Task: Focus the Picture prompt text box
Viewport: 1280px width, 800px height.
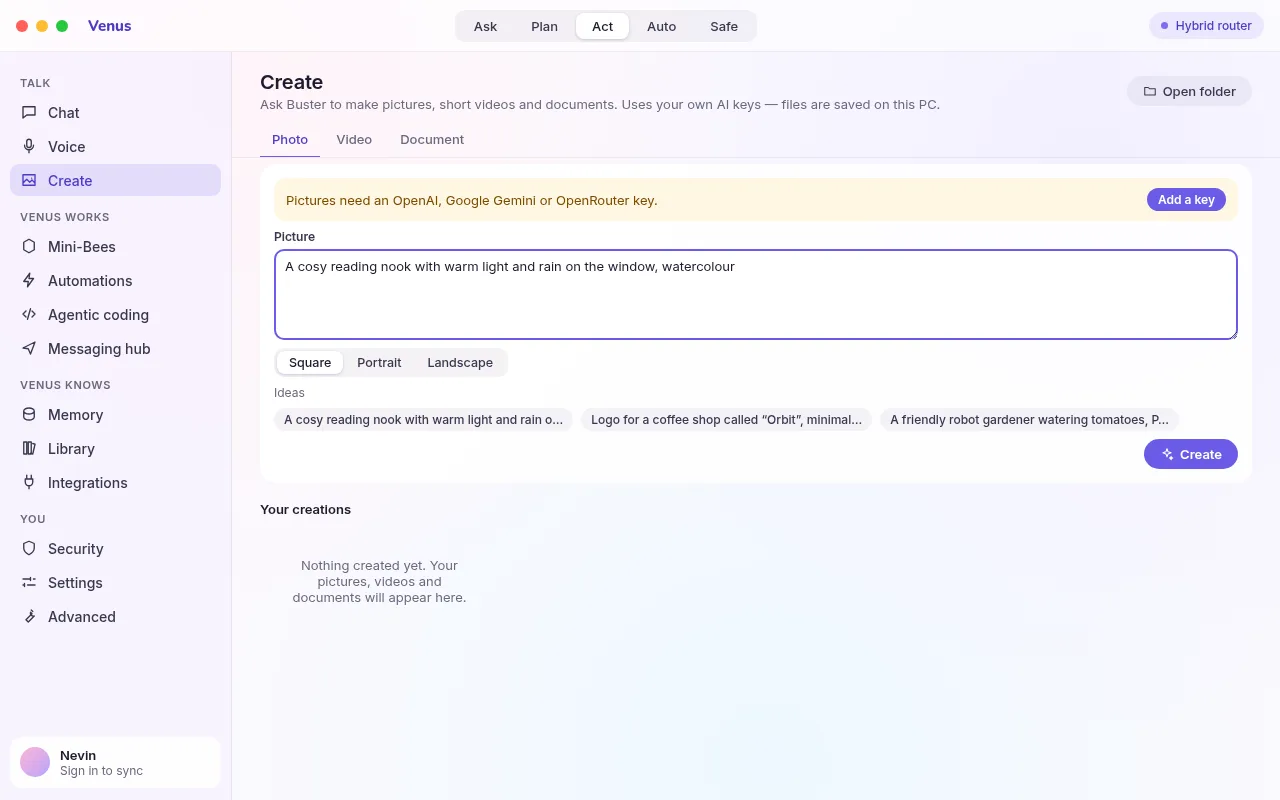Action: [756, 295]
